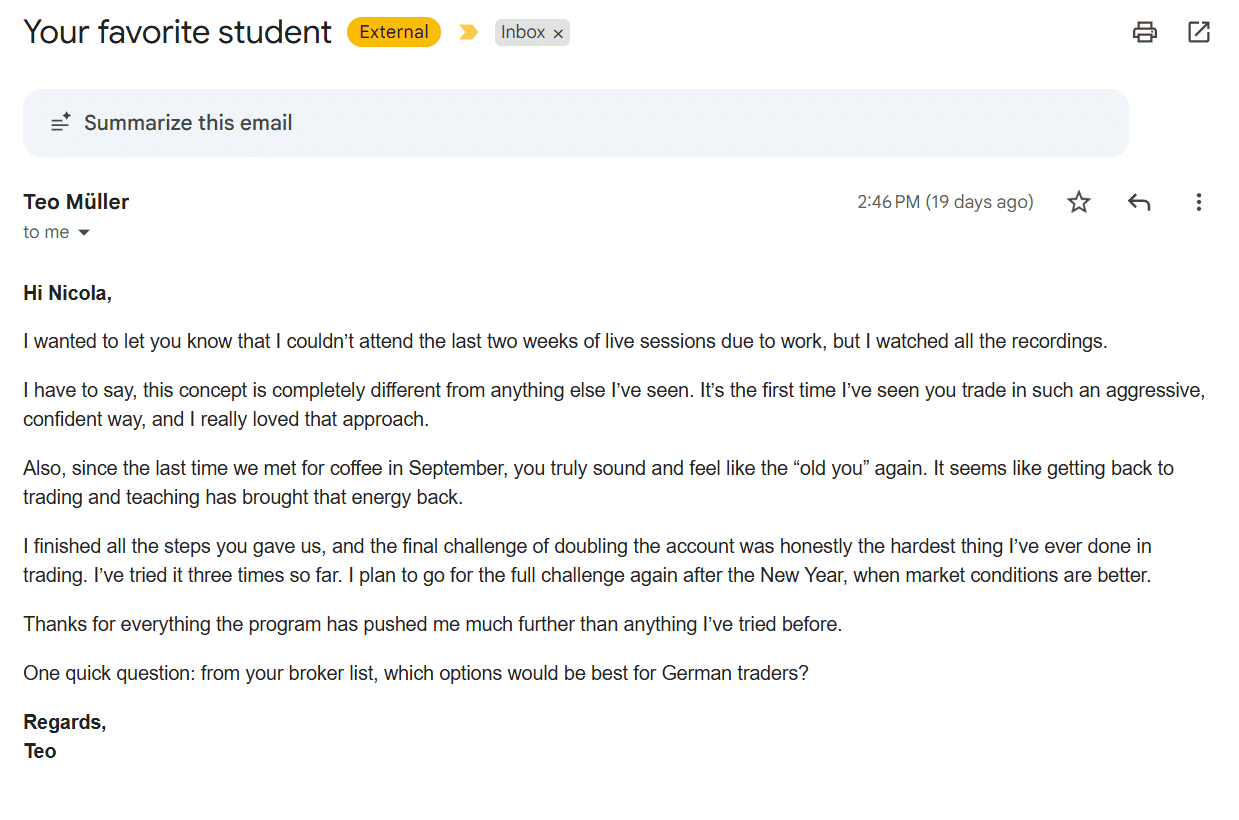Click the 2:46 PM timestamp

(944, 202)
